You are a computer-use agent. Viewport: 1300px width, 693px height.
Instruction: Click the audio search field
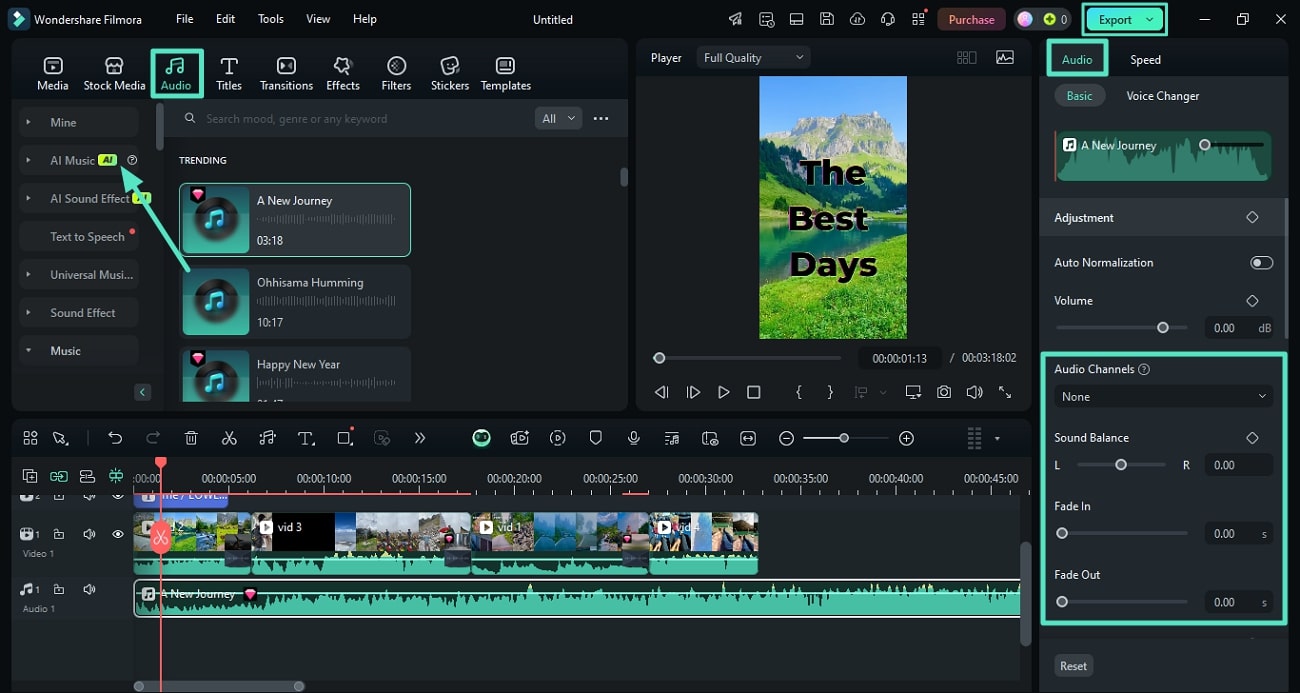pos(354,118)
